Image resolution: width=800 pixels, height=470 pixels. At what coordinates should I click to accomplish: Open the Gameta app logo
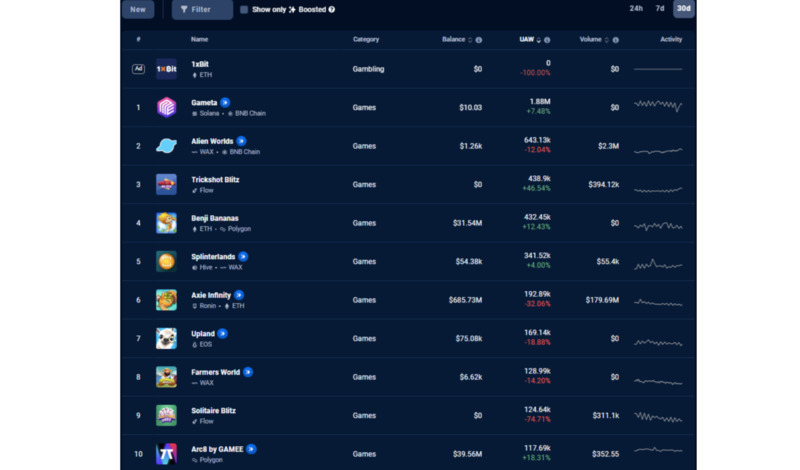[x=166, y=108]
